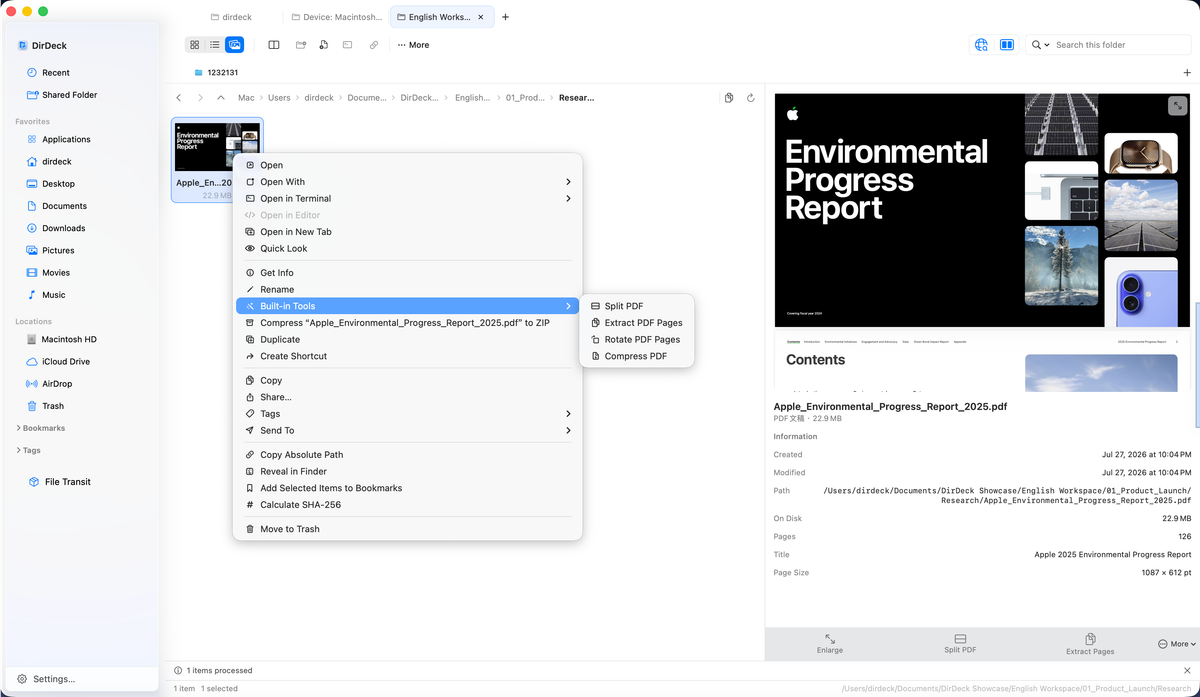Toggle the dual-pane split layout icon
The image size is (1200, 697).
(274, 45)
